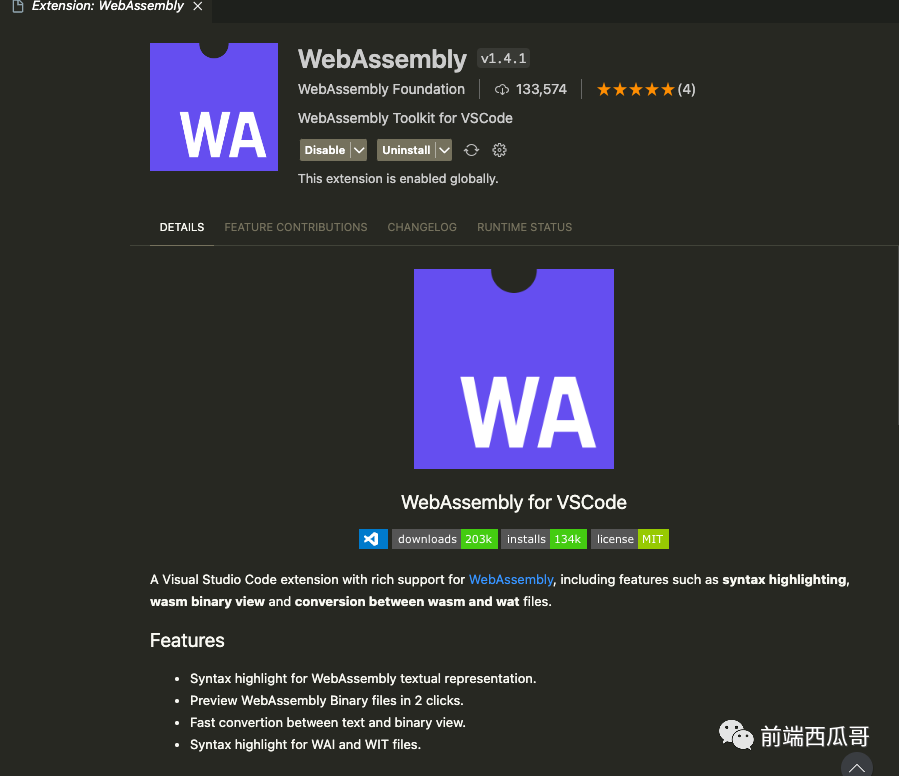
Task: Open the Changelog tab
Action: point(422,227)
